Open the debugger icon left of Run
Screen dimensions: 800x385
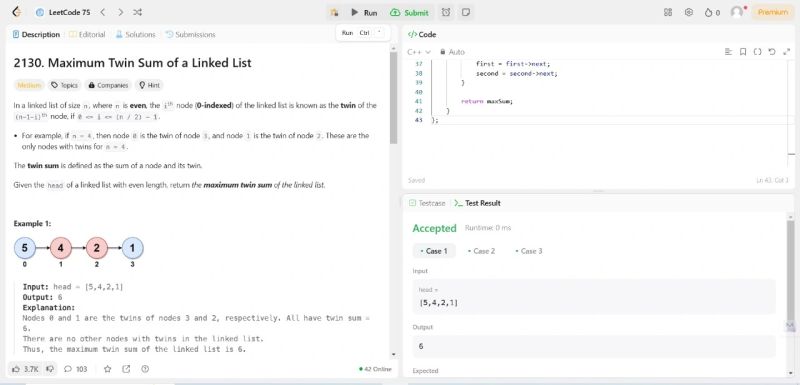pos(334,12)
